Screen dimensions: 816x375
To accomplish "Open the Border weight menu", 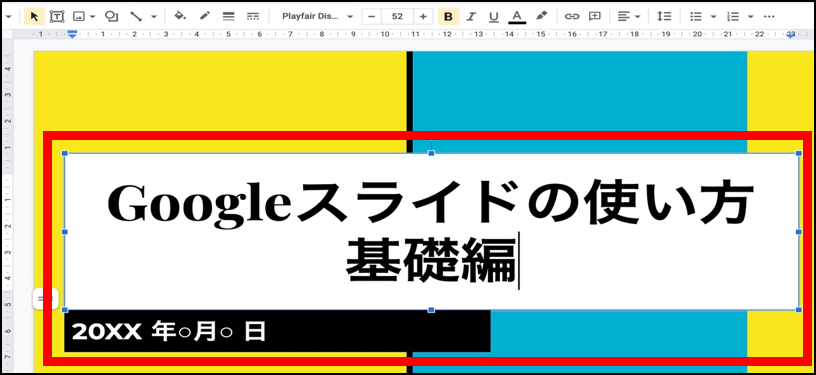I will pos(228,16).
